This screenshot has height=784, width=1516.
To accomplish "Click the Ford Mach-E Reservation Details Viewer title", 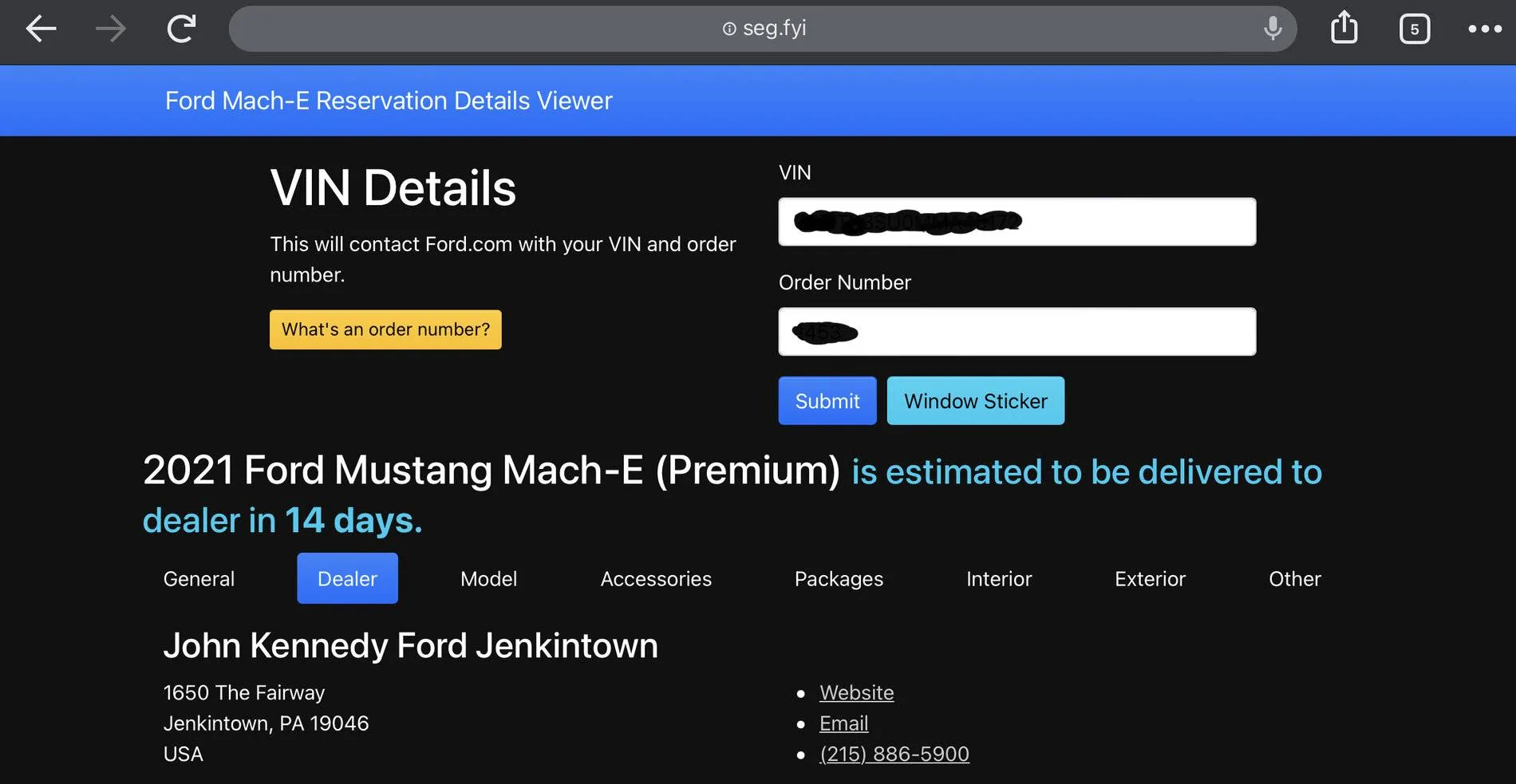I will (x=389, y=100).
